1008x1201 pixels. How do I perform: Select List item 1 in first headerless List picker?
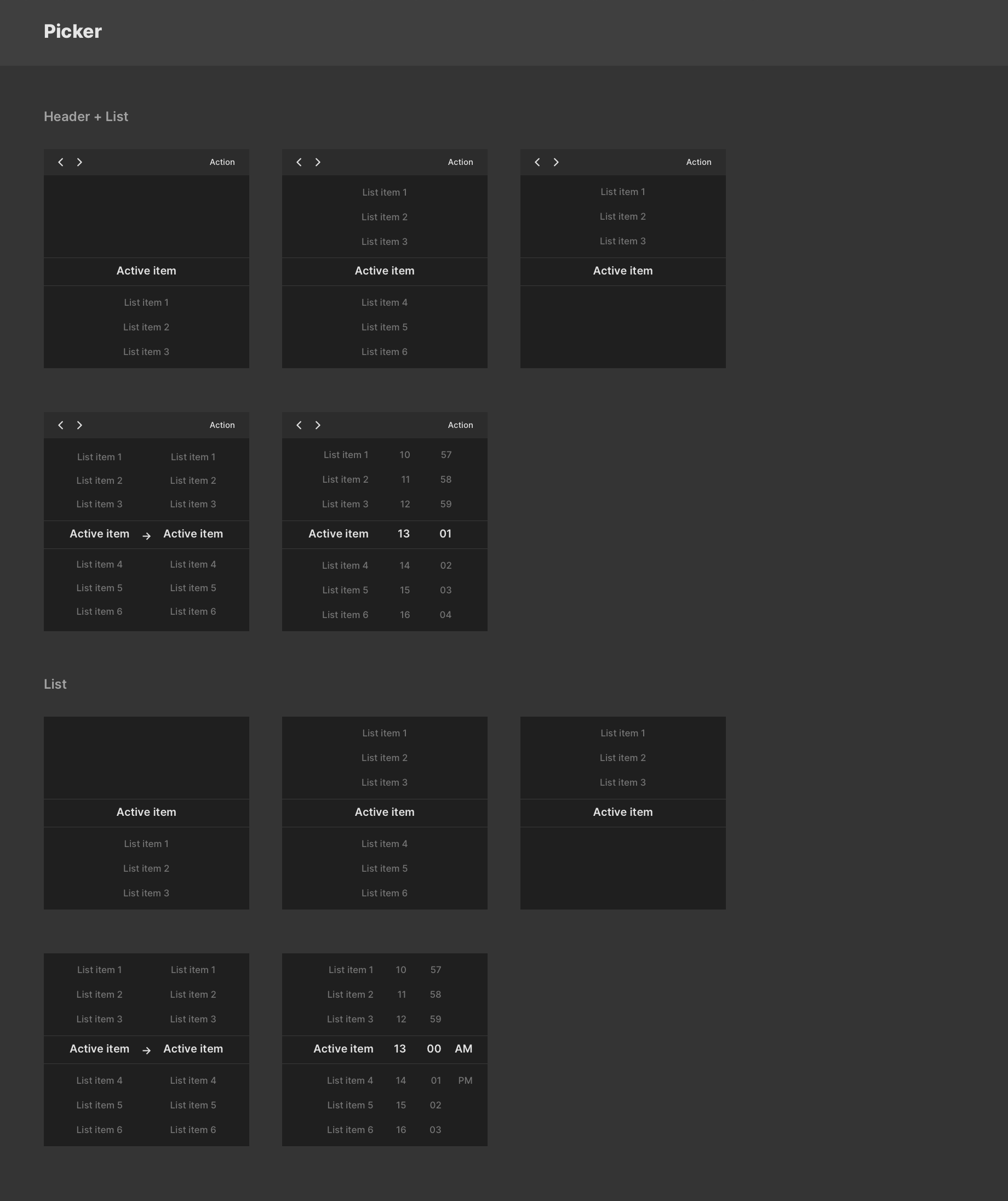click(146, 844)
